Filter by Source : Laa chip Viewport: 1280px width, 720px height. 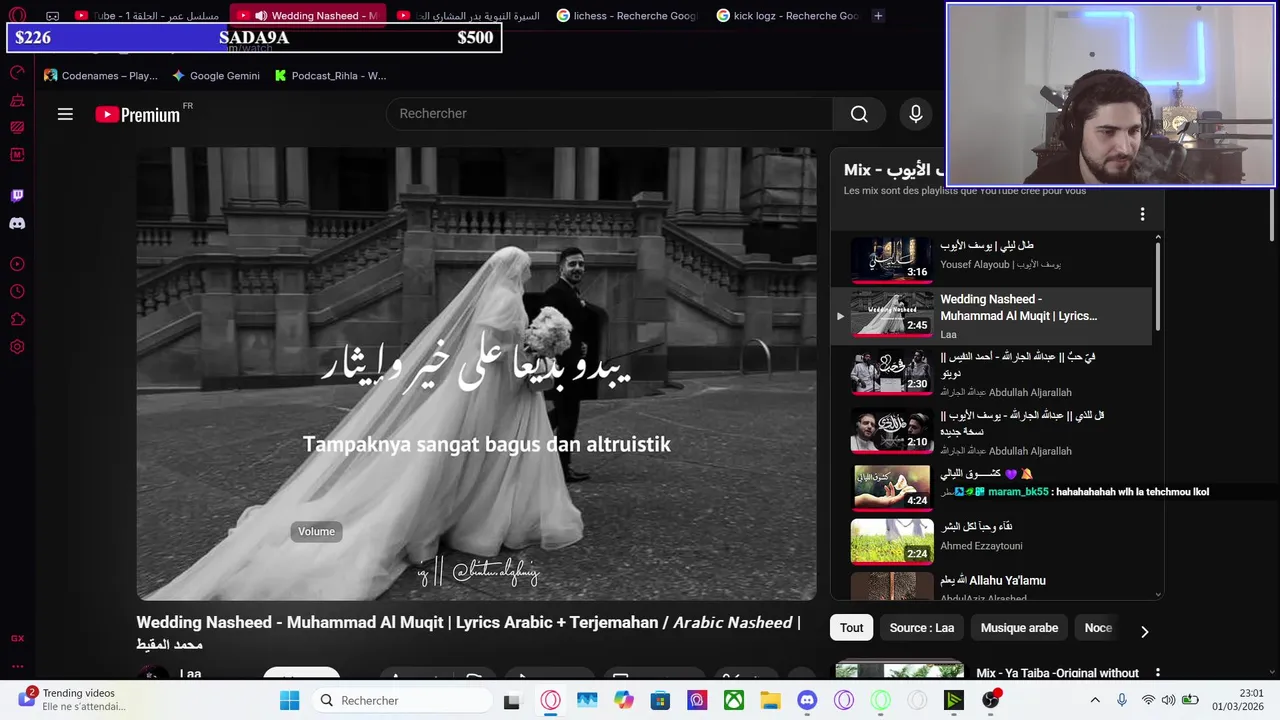[921, 628]
